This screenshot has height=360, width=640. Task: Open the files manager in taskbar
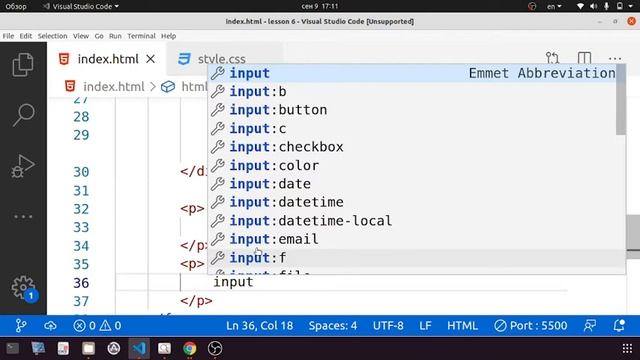[88, 348]
